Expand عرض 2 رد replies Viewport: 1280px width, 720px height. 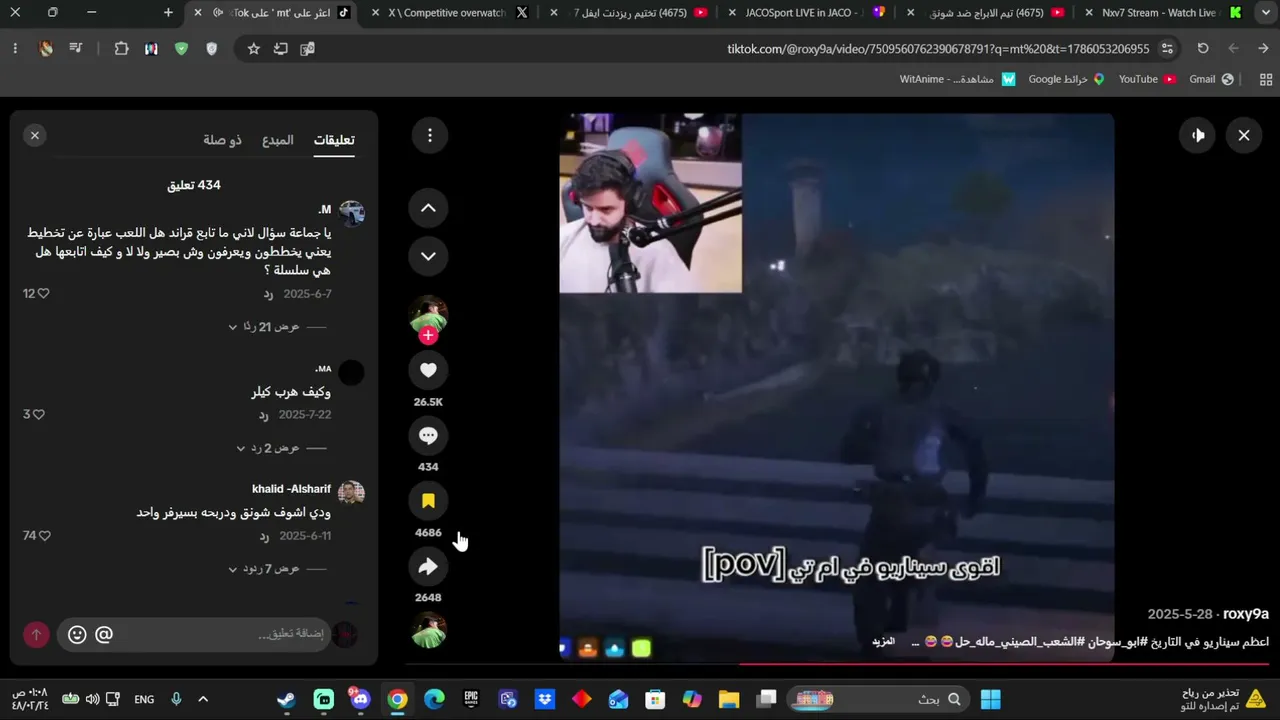pyautogui.click(x=268, y=448)
